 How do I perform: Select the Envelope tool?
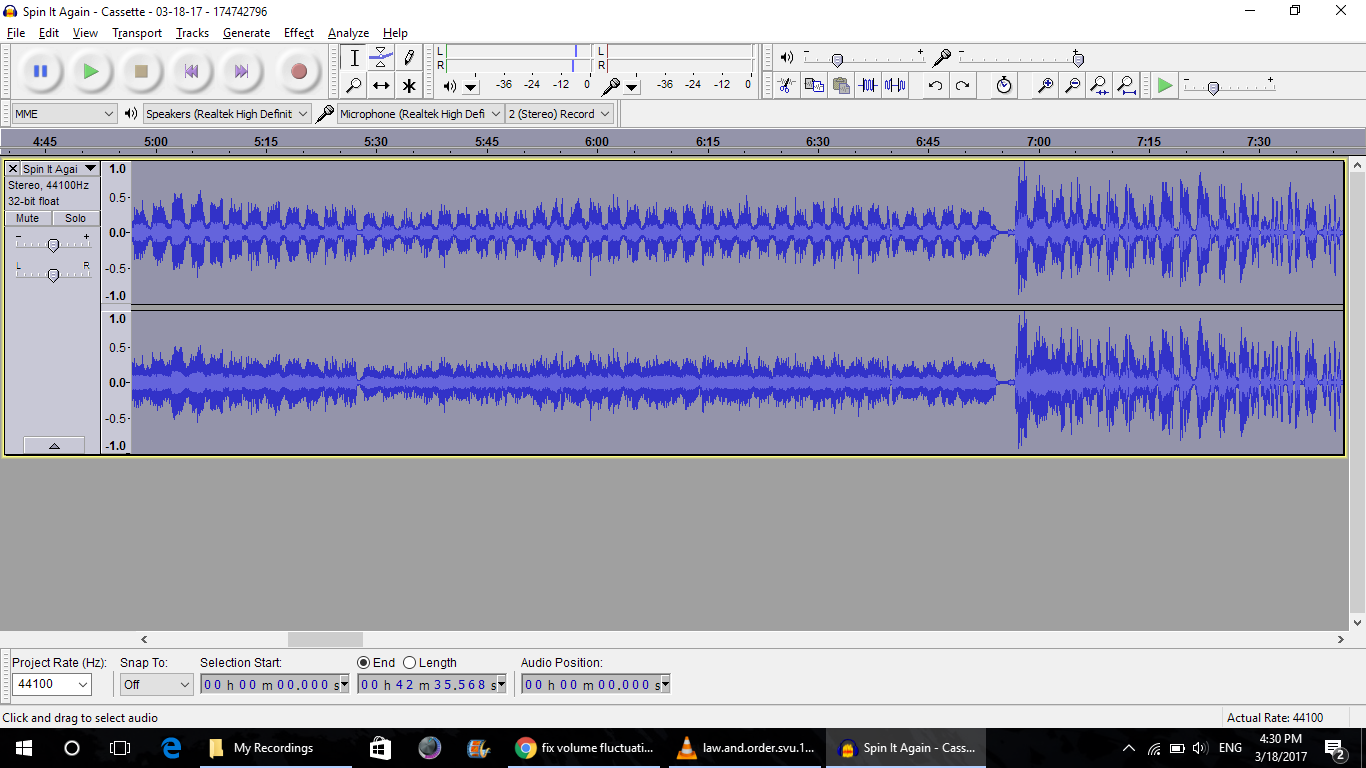tap(381, 58)
